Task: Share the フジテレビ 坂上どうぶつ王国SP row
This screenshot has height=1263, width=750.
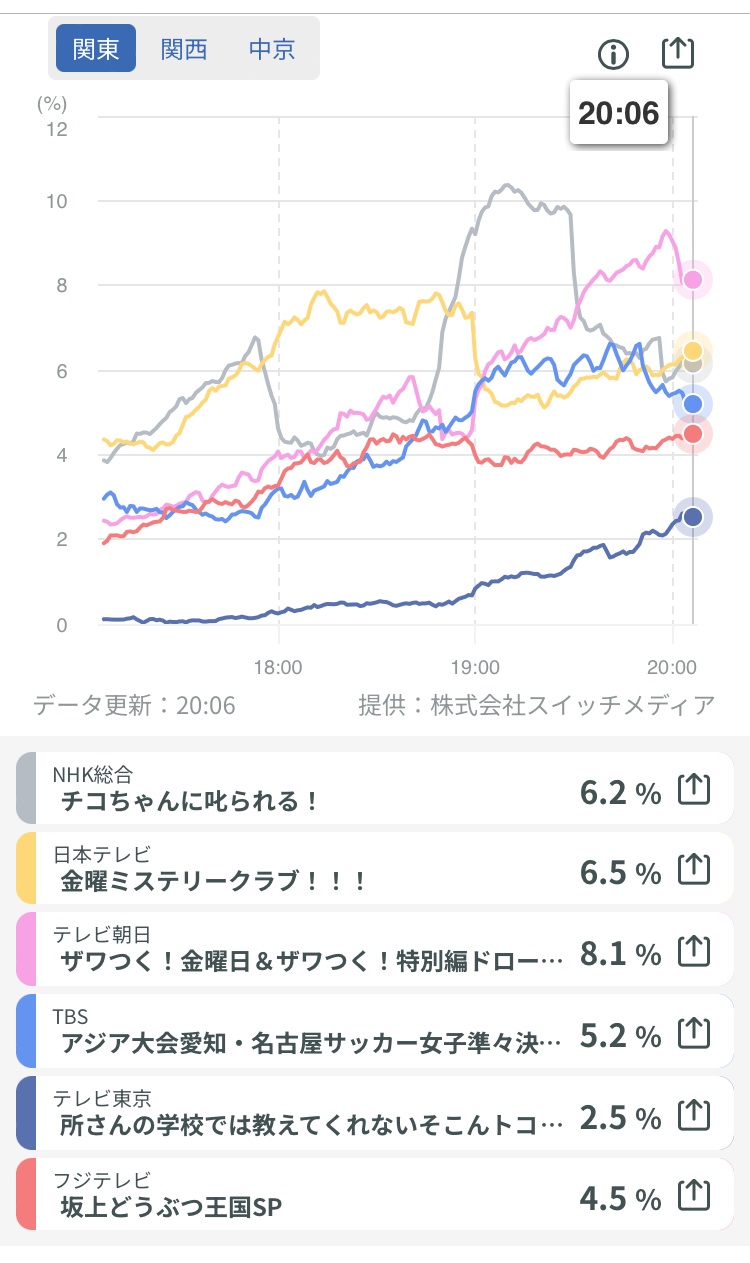Action: point(694,1195)
